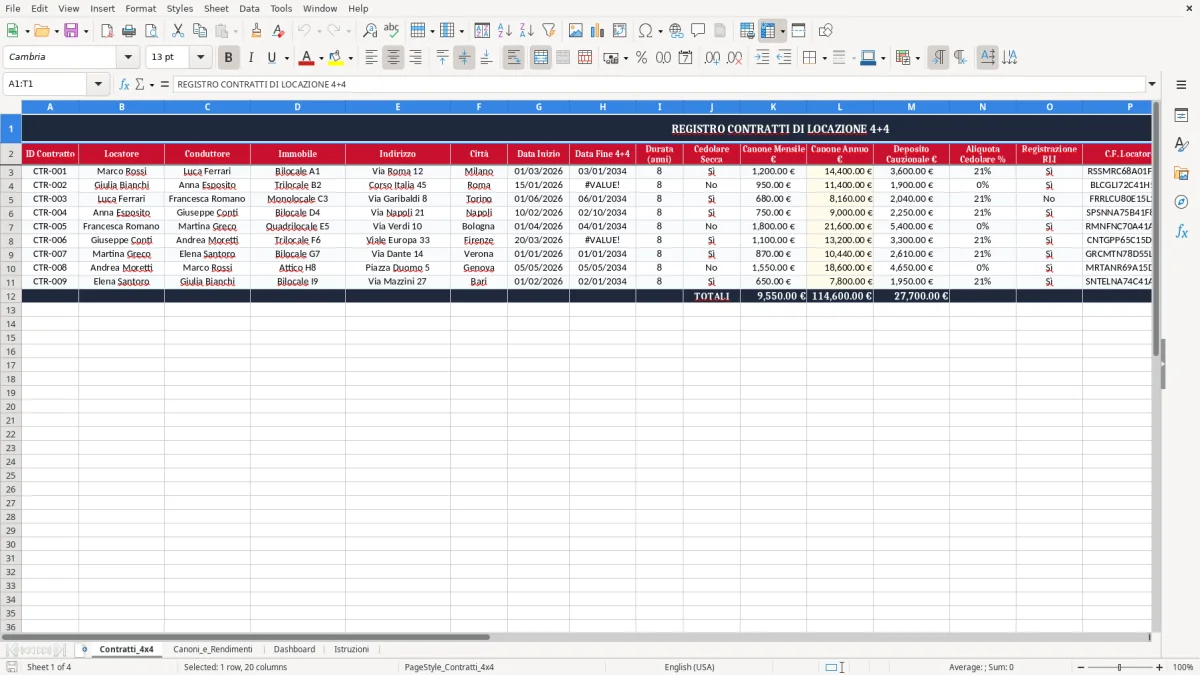Insert special character omega icon
This screenshot has width=1200, height=675.
click(646, 31)
